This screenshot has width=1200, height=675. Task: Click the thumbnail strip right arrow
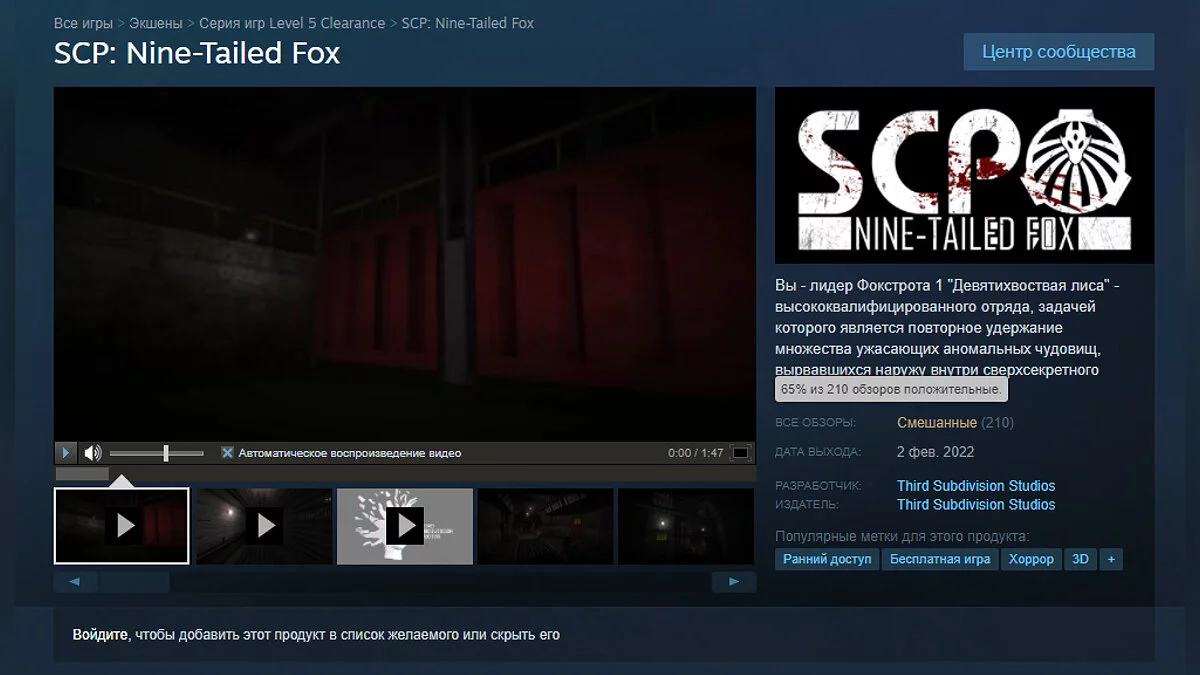coord(734,581)
